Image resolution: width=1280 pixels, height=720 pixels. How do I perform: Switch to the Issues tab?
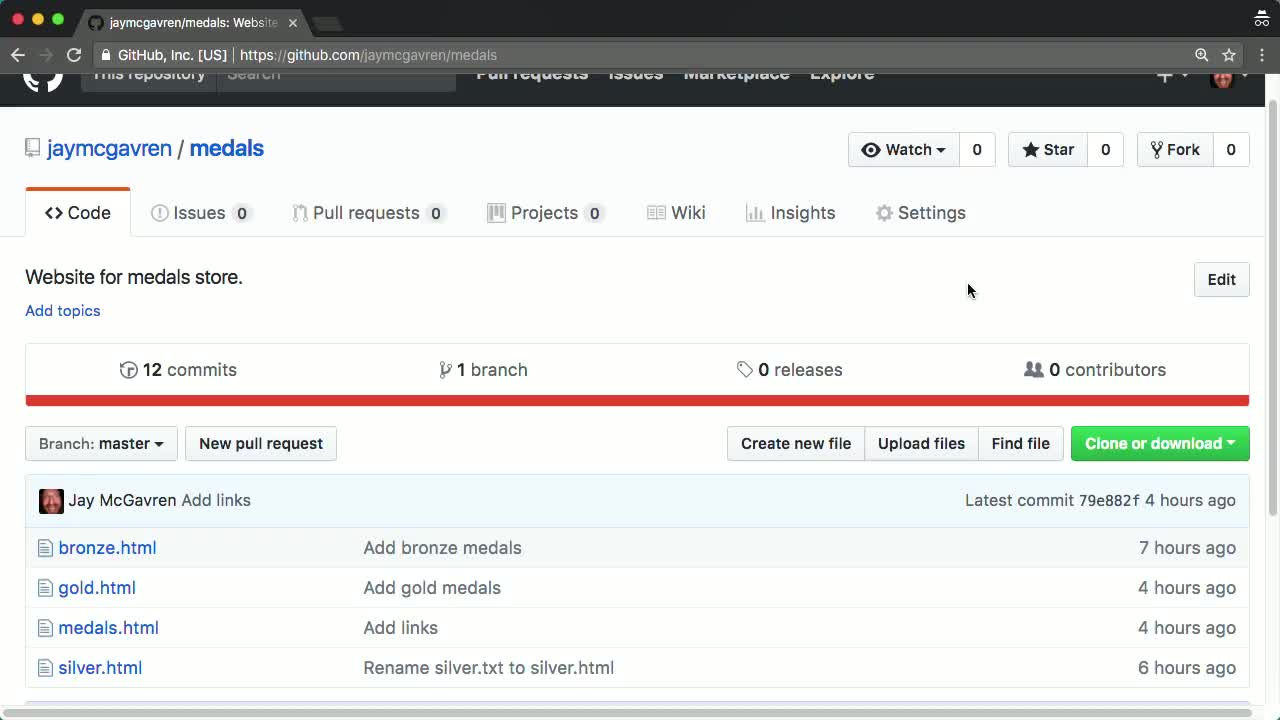coord(199,213)
